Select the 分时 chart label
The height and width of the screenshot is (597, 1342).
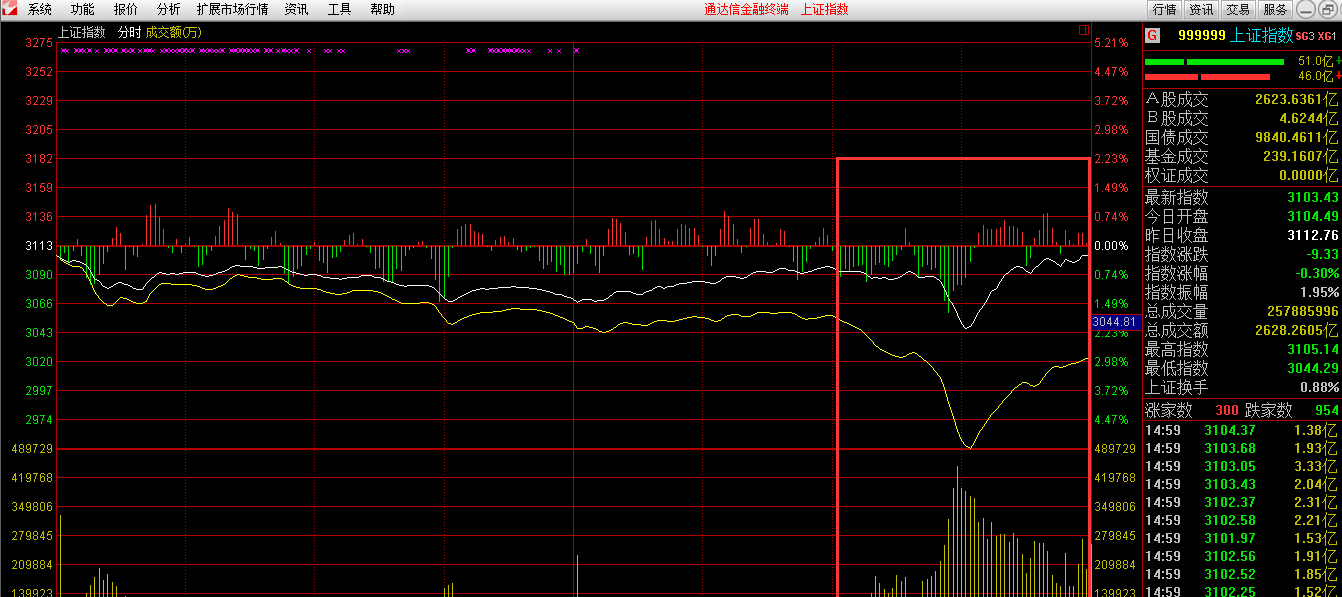pyautogui.click(x=130, y=32)
